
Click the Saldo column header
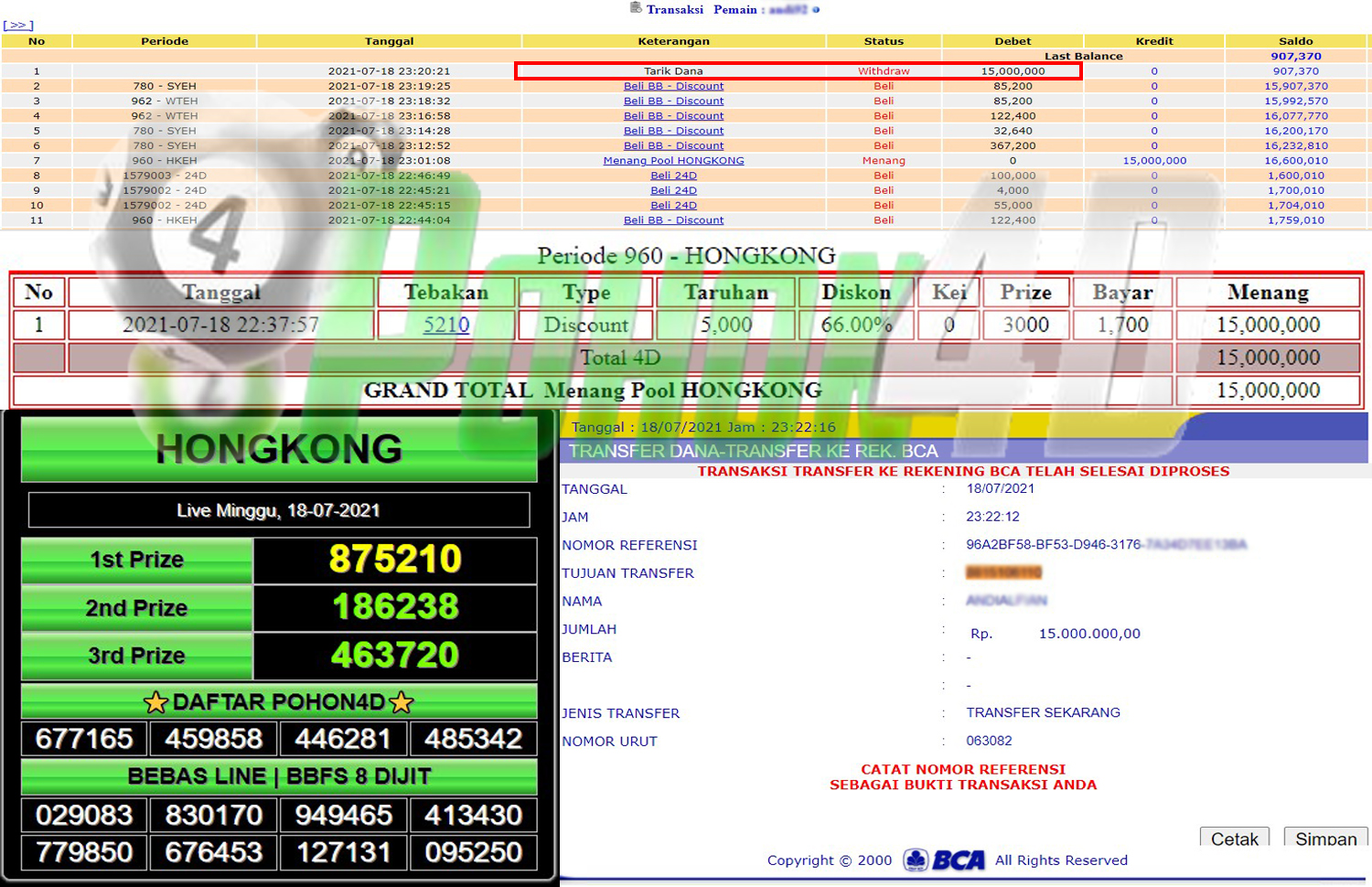(x=1296, y=41)
